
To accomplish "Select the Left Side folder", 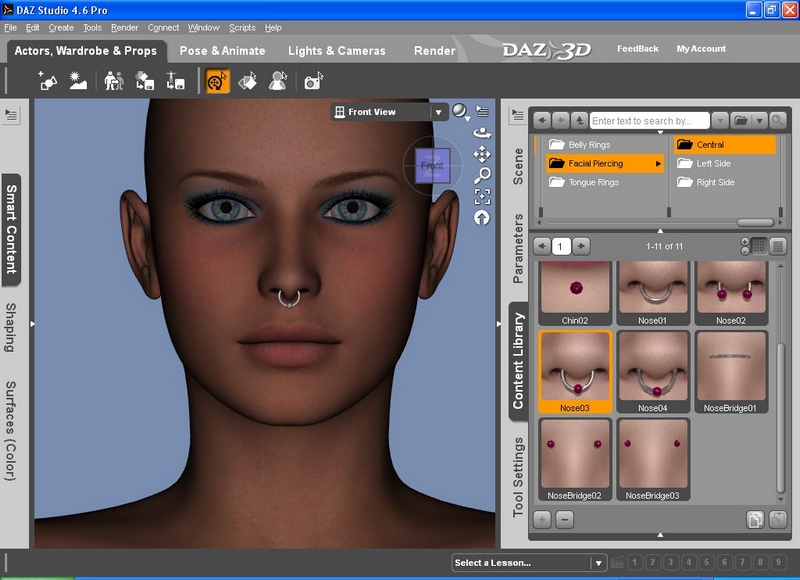I will click(x=724, y=164).
